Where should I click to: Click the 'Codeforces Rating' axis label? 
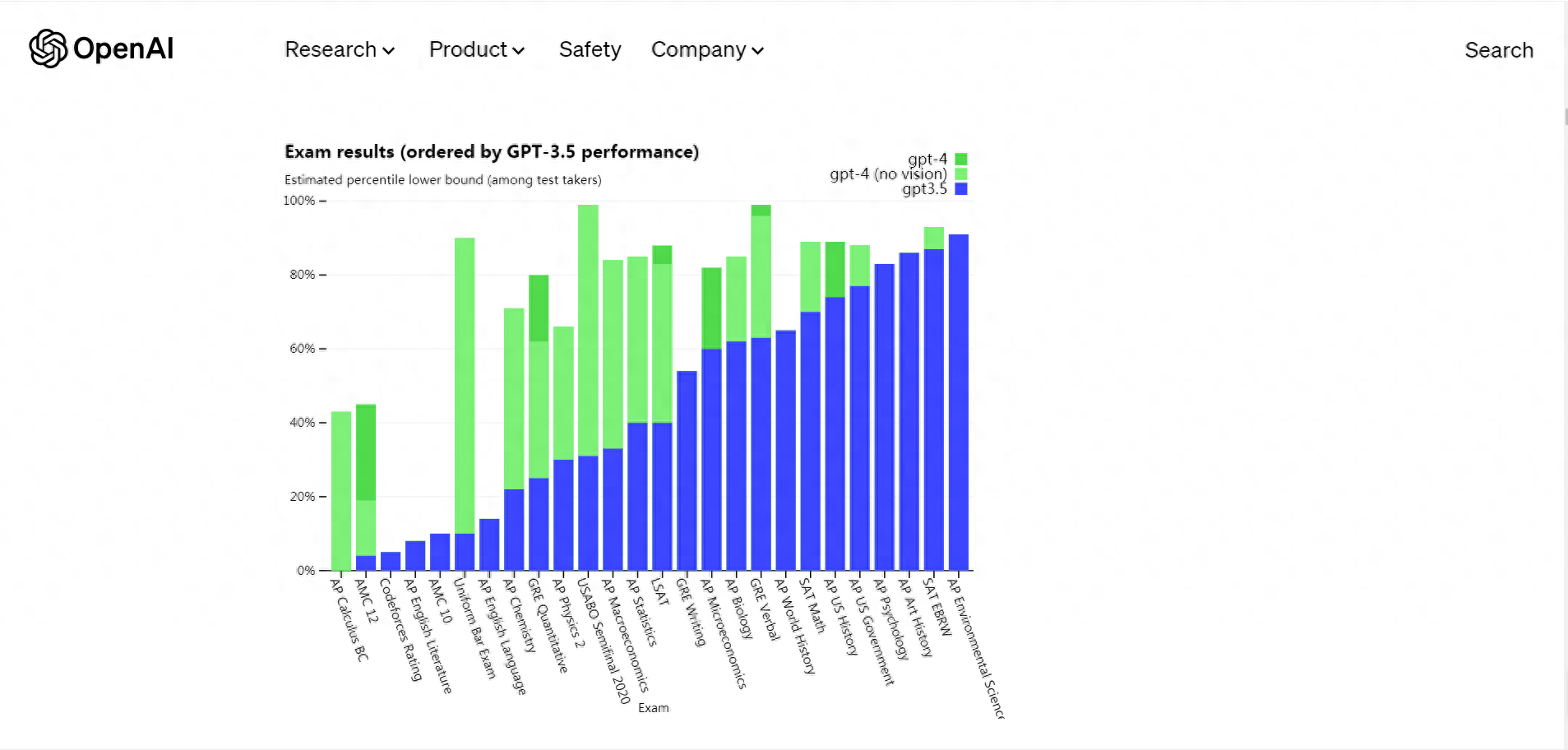(400, 629)
